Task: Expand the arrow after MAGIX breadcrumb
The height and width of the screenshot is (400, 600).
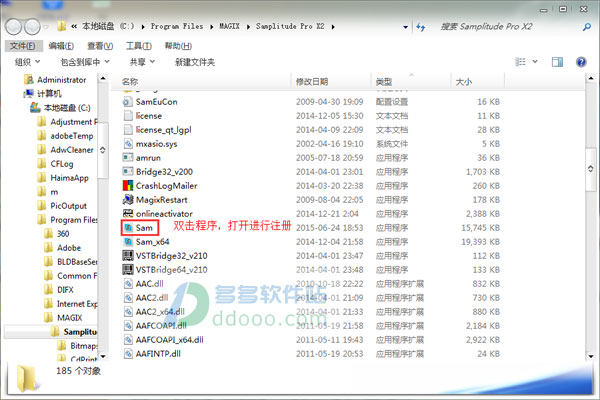Action: click(248, 27)
